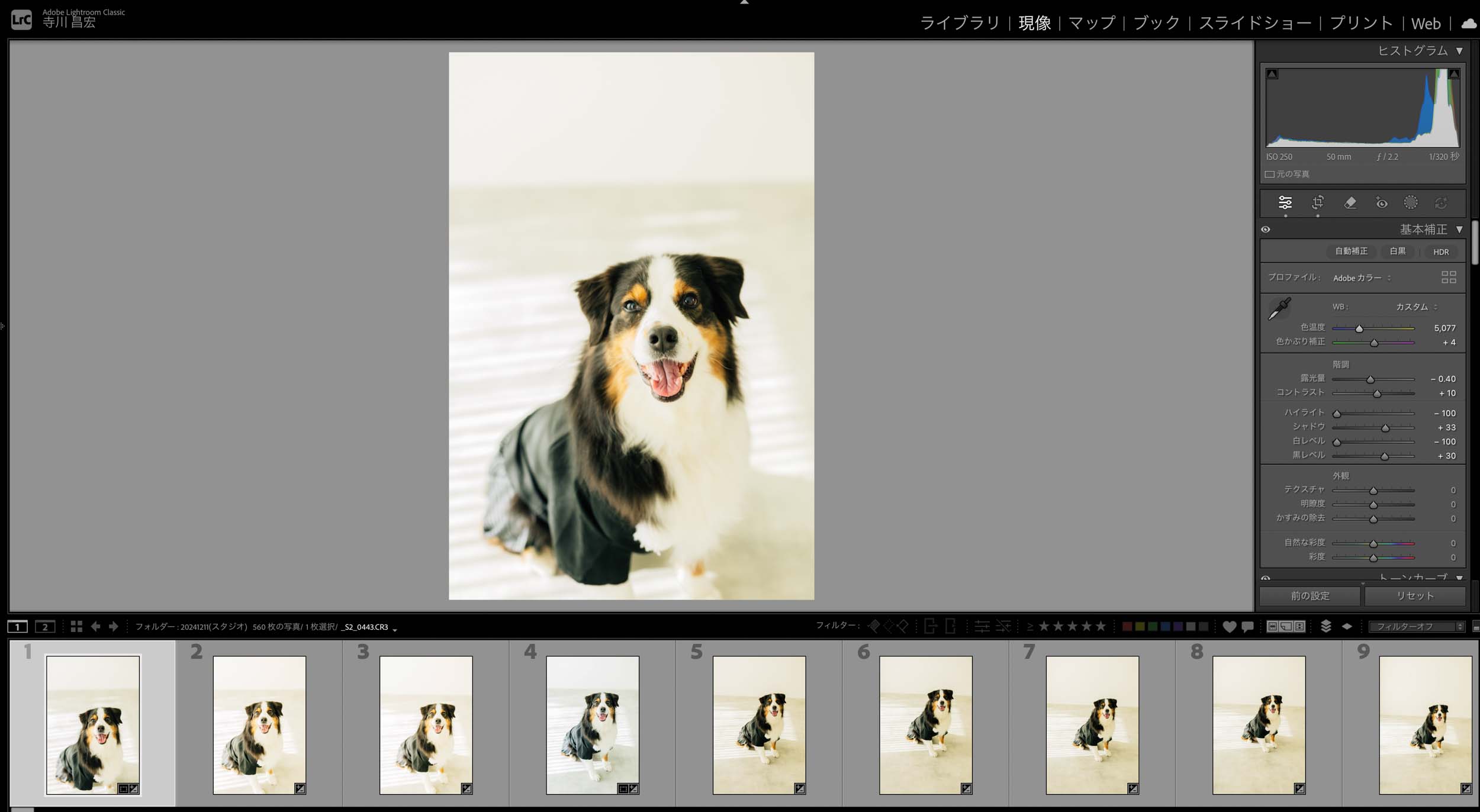Open the プリント module
The image size is (1480, 812).
(1361, 24)
